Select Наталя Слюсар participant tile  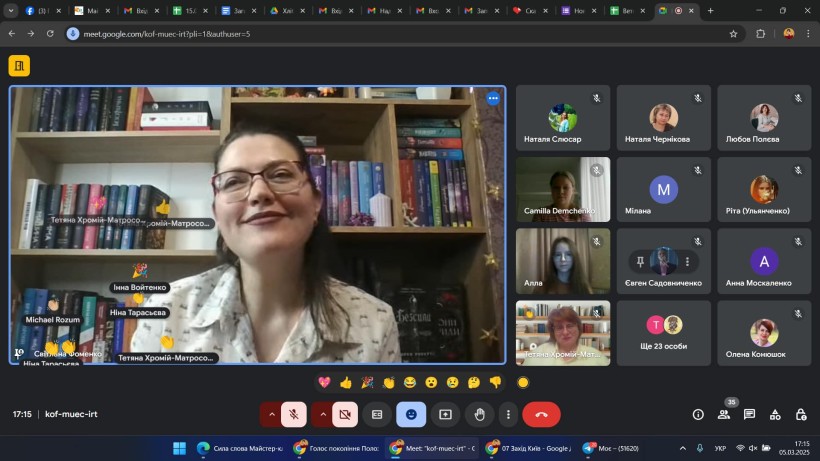coord(563,118)
